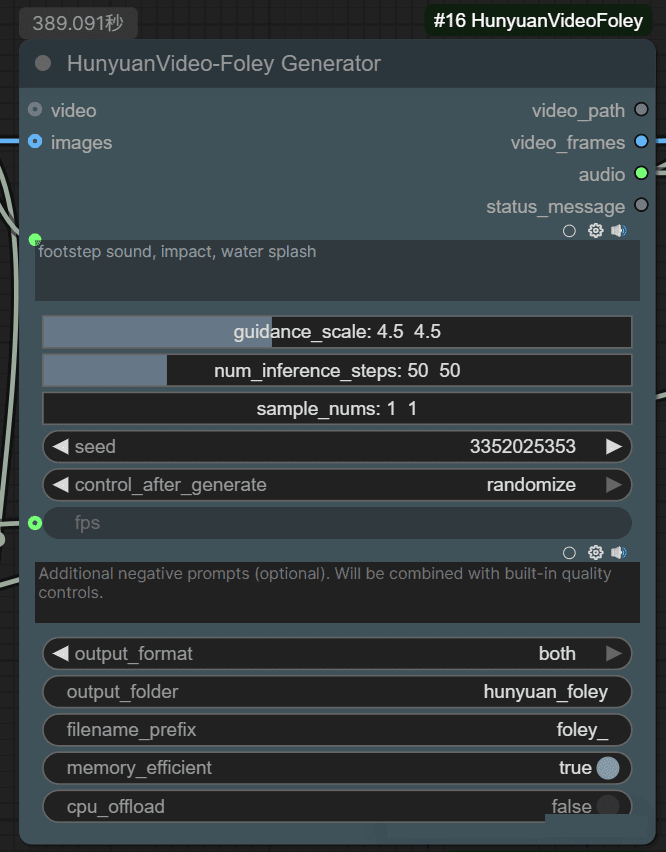Click the video_frames output socket
This screenshot has height=852, width=666.
[642, 141]
